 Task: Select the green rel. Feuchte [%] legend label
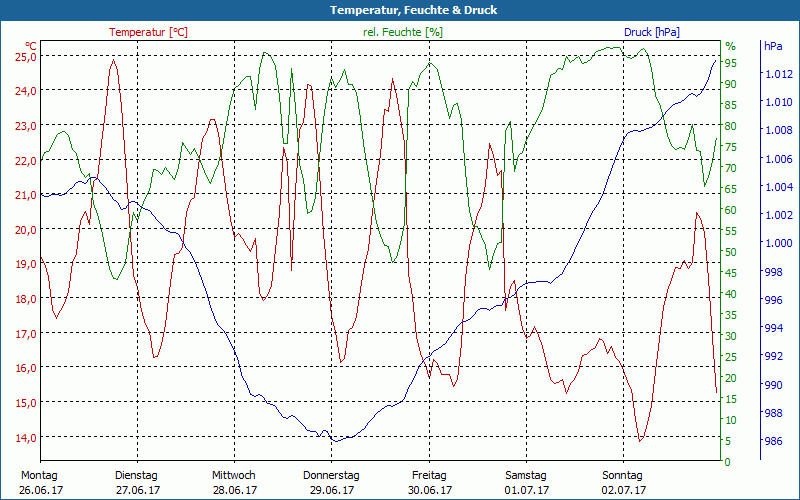tap(403, 32)
